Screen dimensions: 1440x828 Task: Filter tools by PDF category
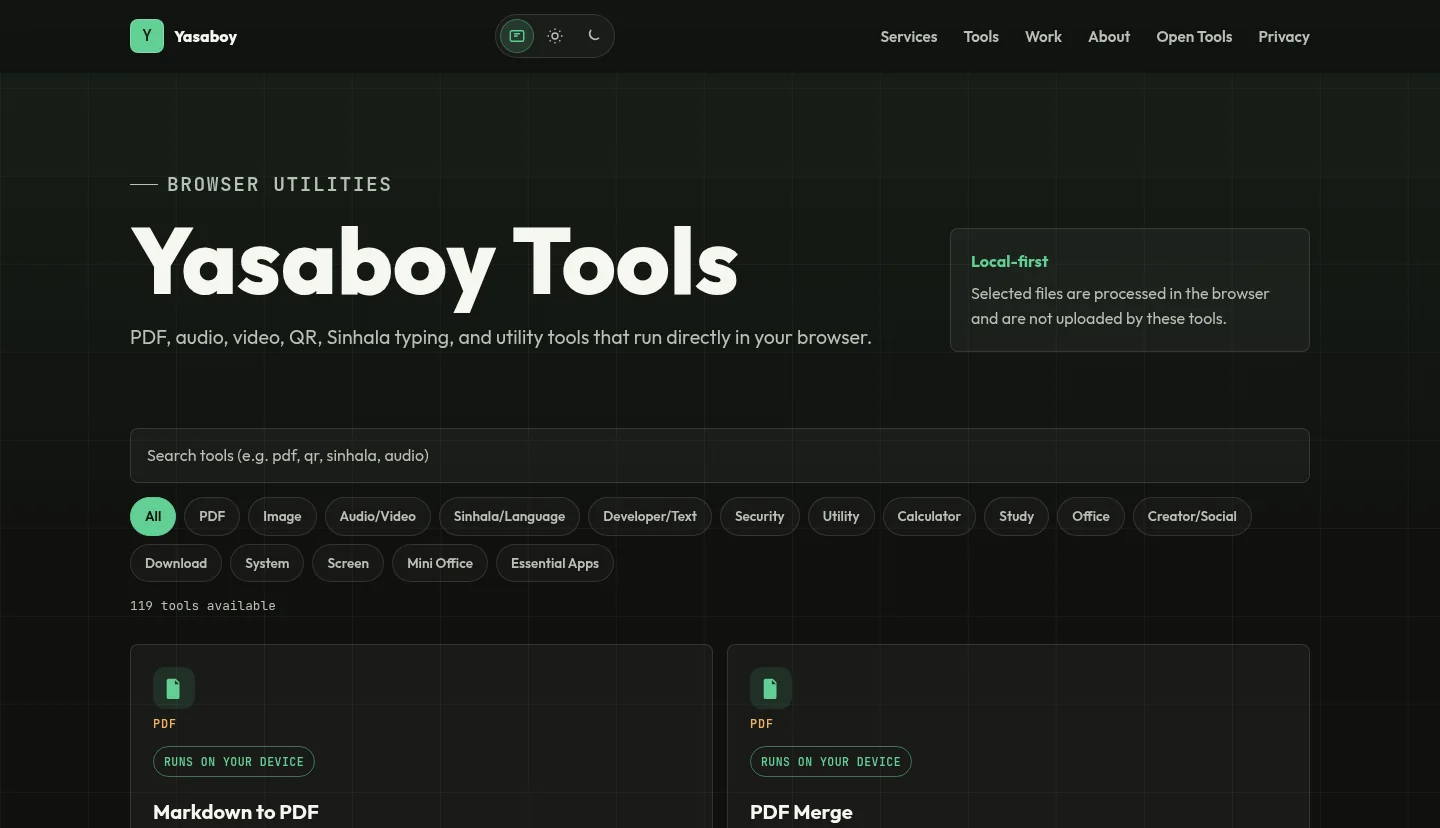pyautogui.click(x=212, y=516)
